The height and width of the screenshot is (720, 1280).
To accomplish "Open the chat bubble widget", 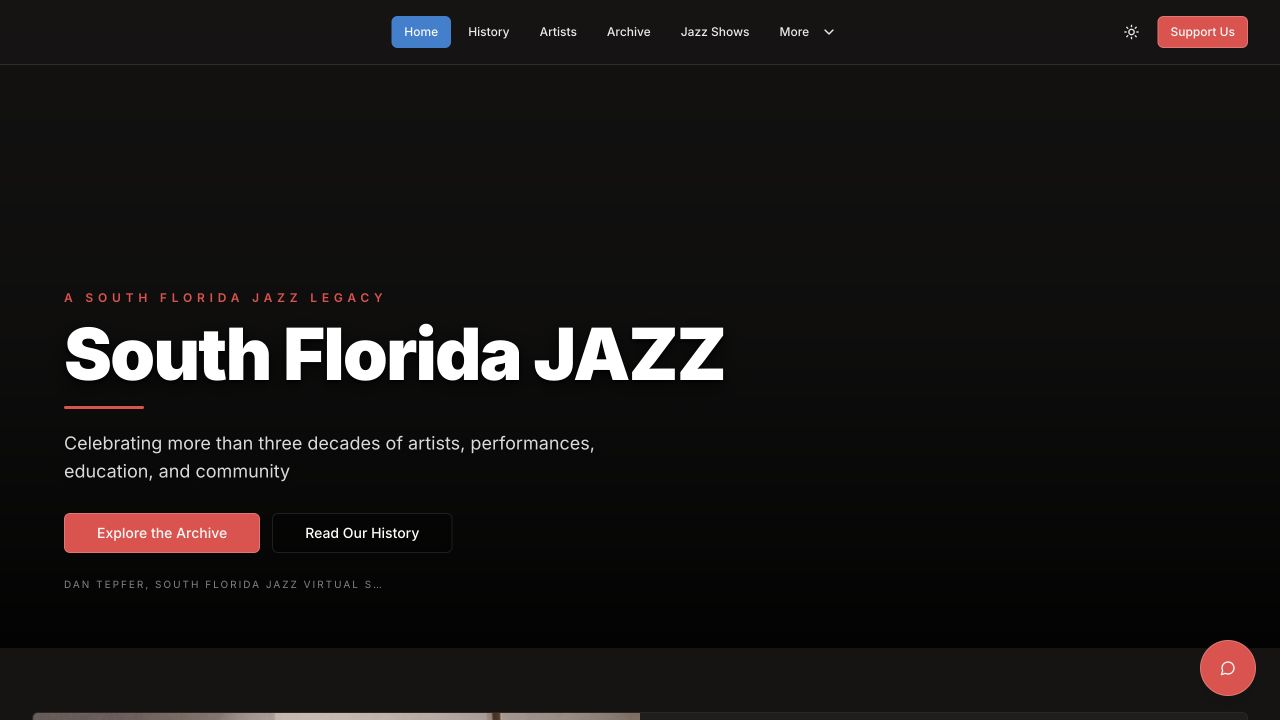I will [1228, 668].
